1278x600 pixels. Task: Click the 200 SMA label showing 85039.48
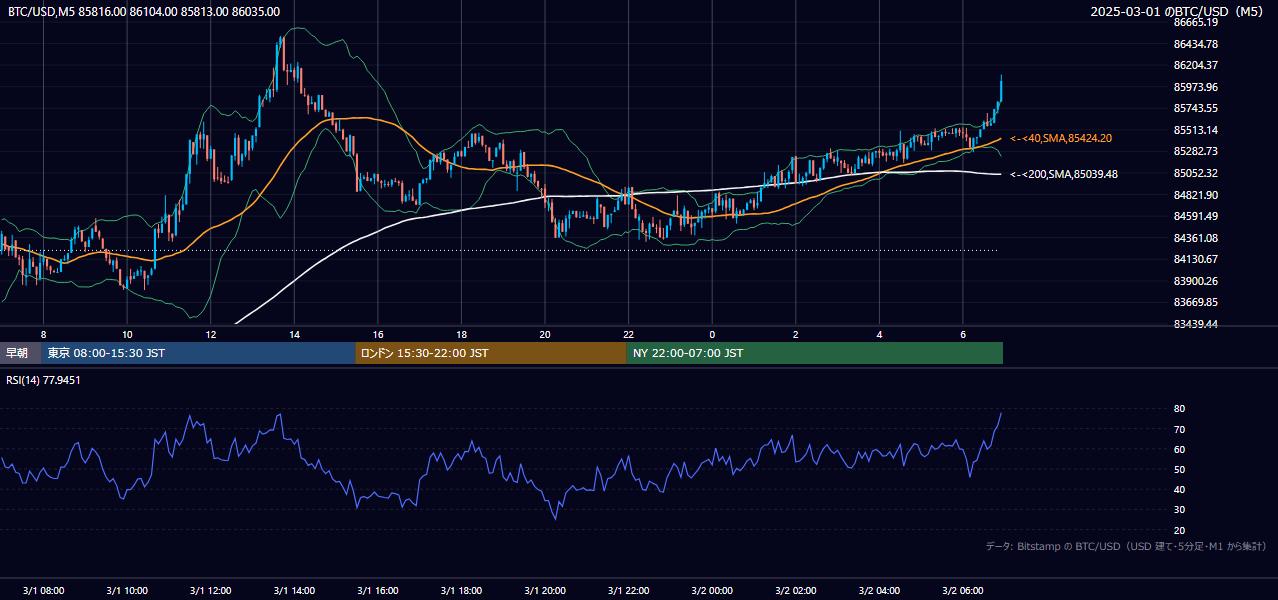[1064, 174]
